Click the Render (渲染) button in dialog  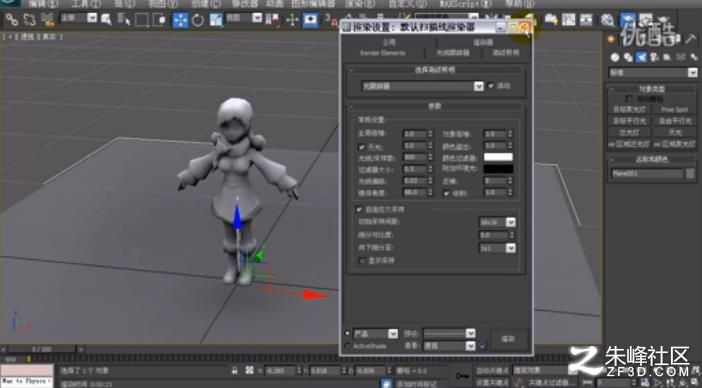pyautogui.click(x=509, y=339)
